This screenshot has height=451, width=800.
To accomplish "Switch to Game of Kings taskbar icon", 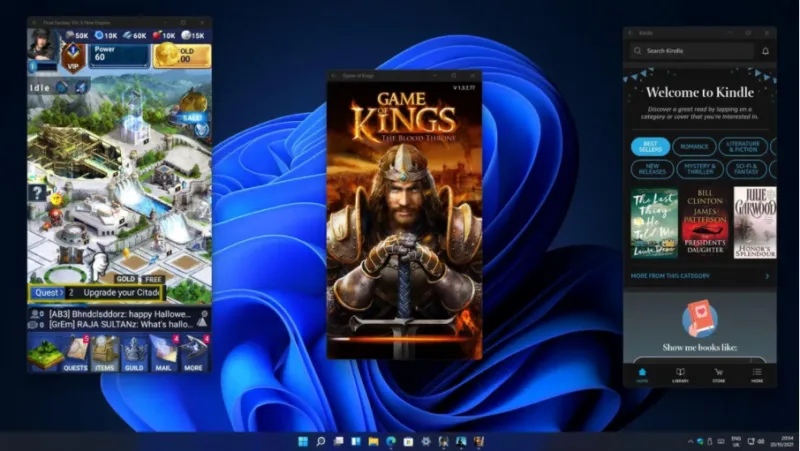I will [x=479, y=441].
